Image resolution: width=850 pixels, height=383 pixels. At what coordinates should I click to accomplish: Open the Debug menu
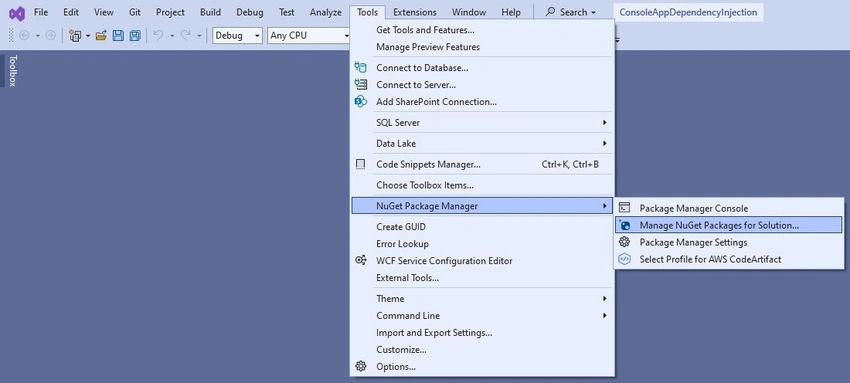point(249,12)
